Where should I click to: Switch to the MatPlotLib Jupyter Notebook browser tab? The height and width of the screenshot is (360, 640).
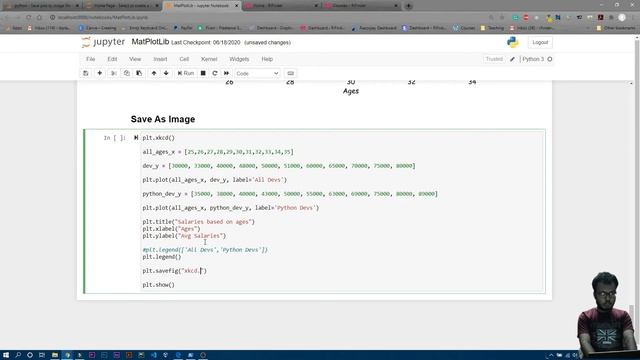[202, 6]
